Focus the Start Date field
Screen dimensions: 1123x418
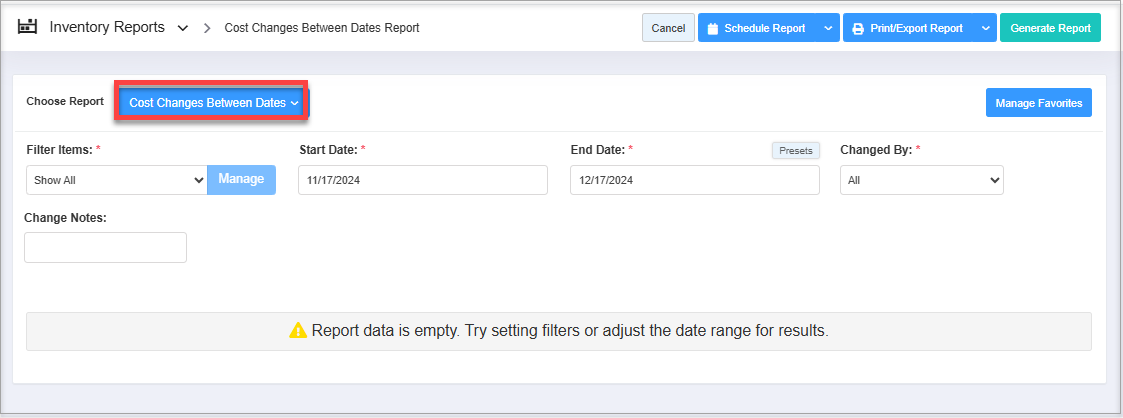coord(422,180)
